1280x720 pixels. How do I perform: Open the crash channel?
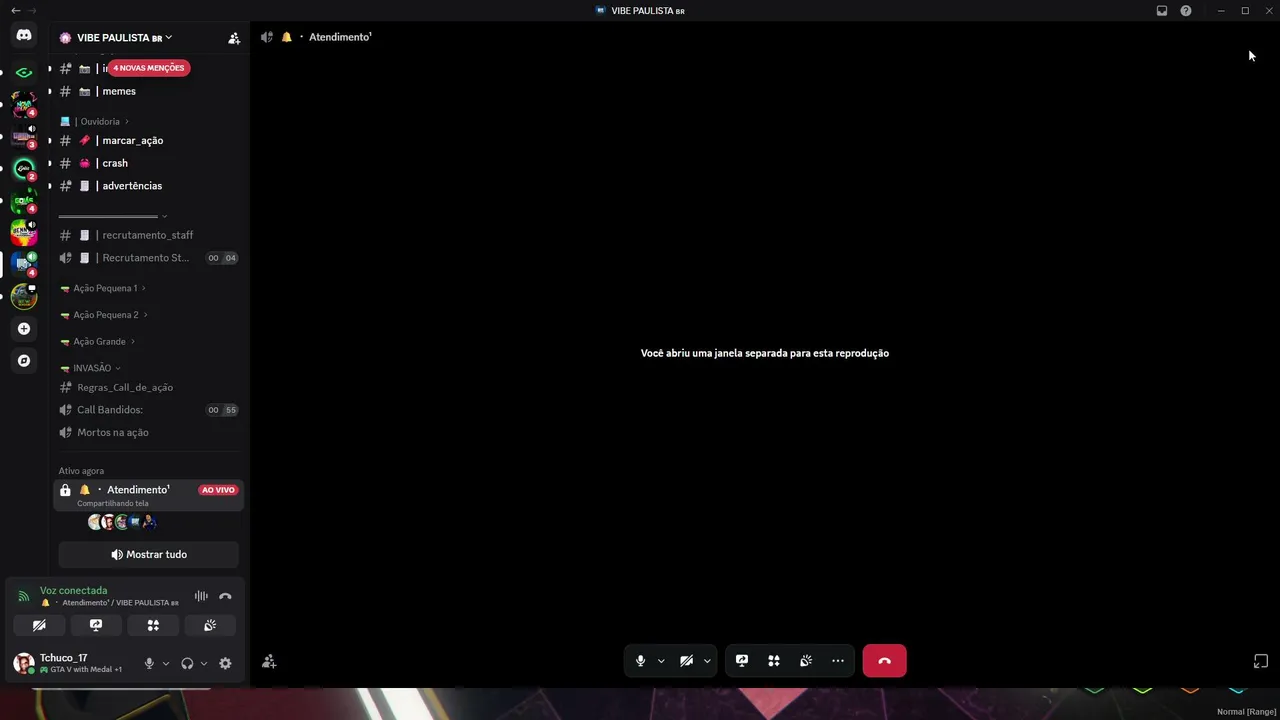coord(148,163)
